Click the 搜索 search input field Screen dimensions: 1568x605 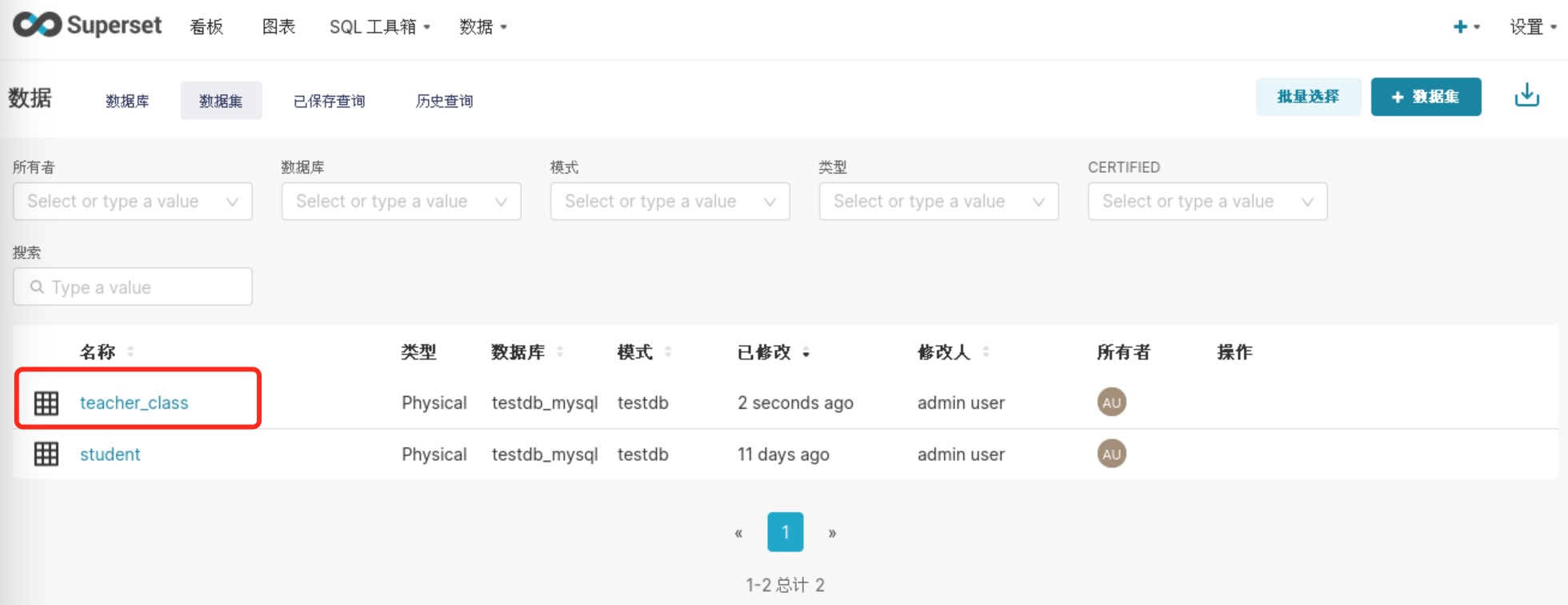tap(133, 287)
